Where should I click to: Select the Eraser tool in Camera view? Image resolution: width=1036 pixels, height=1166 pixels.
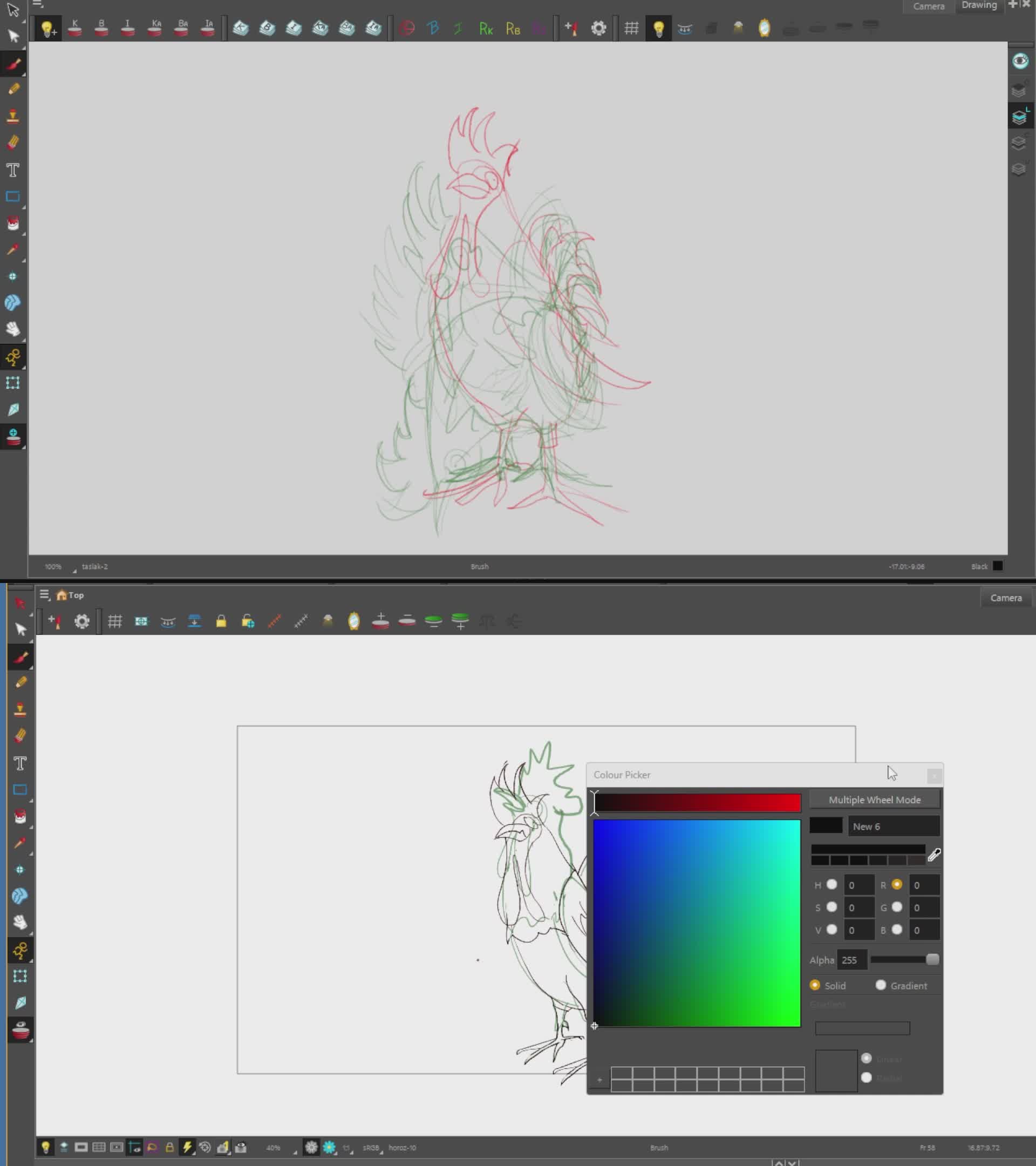pos(20,736)
